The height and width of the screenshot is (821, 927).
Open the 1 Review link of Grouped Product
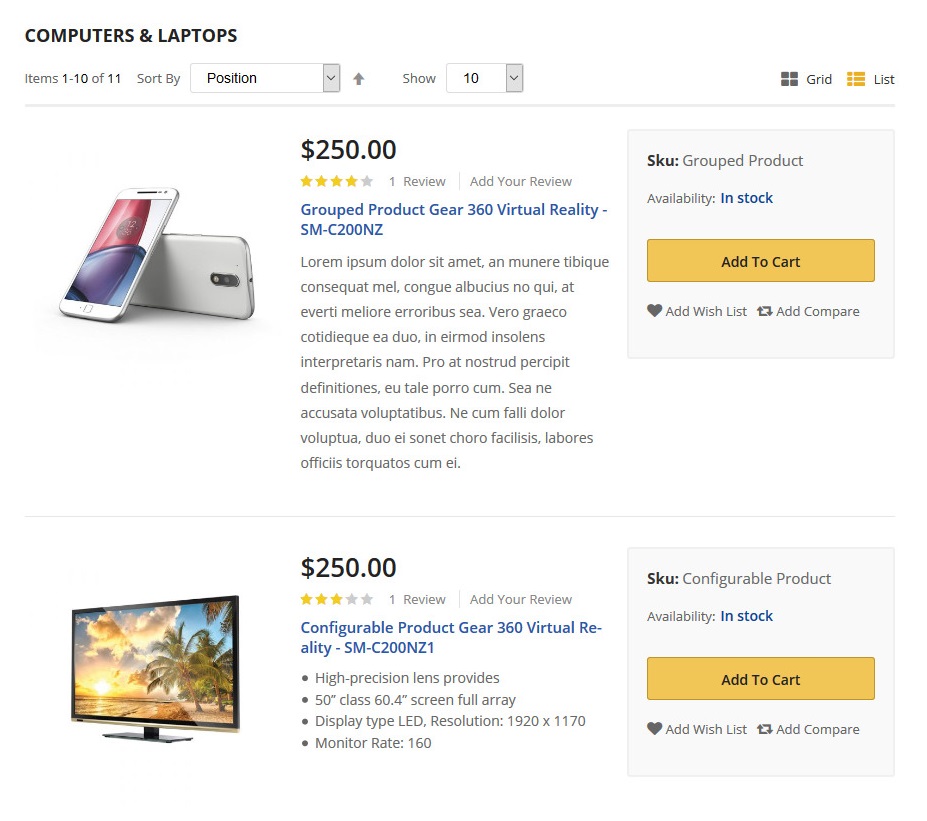tap(417, 181)
